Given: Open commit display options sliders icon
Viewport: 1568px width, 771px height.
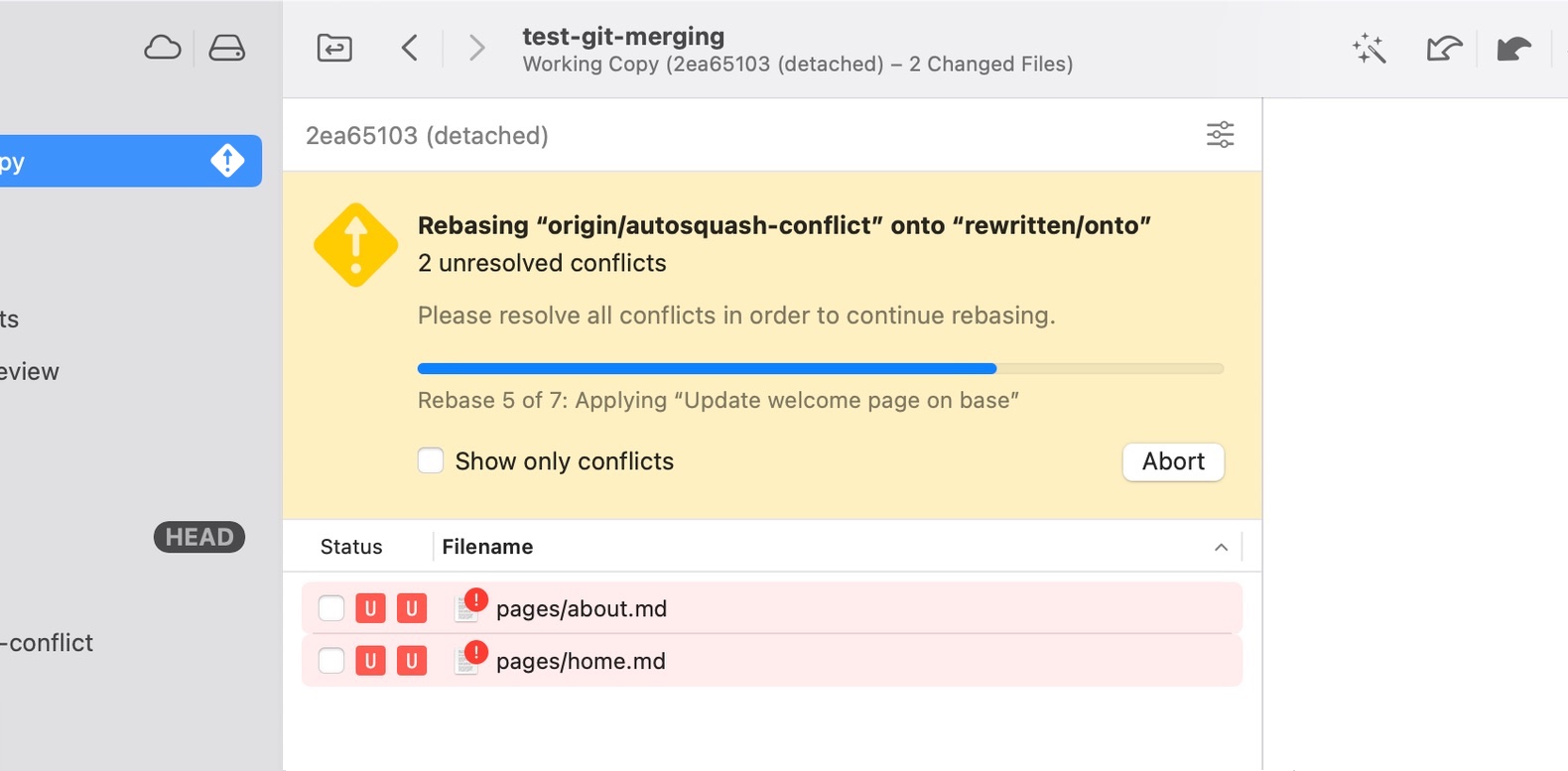Looking at the screenshot, I should pyautogui.click(x=1220, y=135).
